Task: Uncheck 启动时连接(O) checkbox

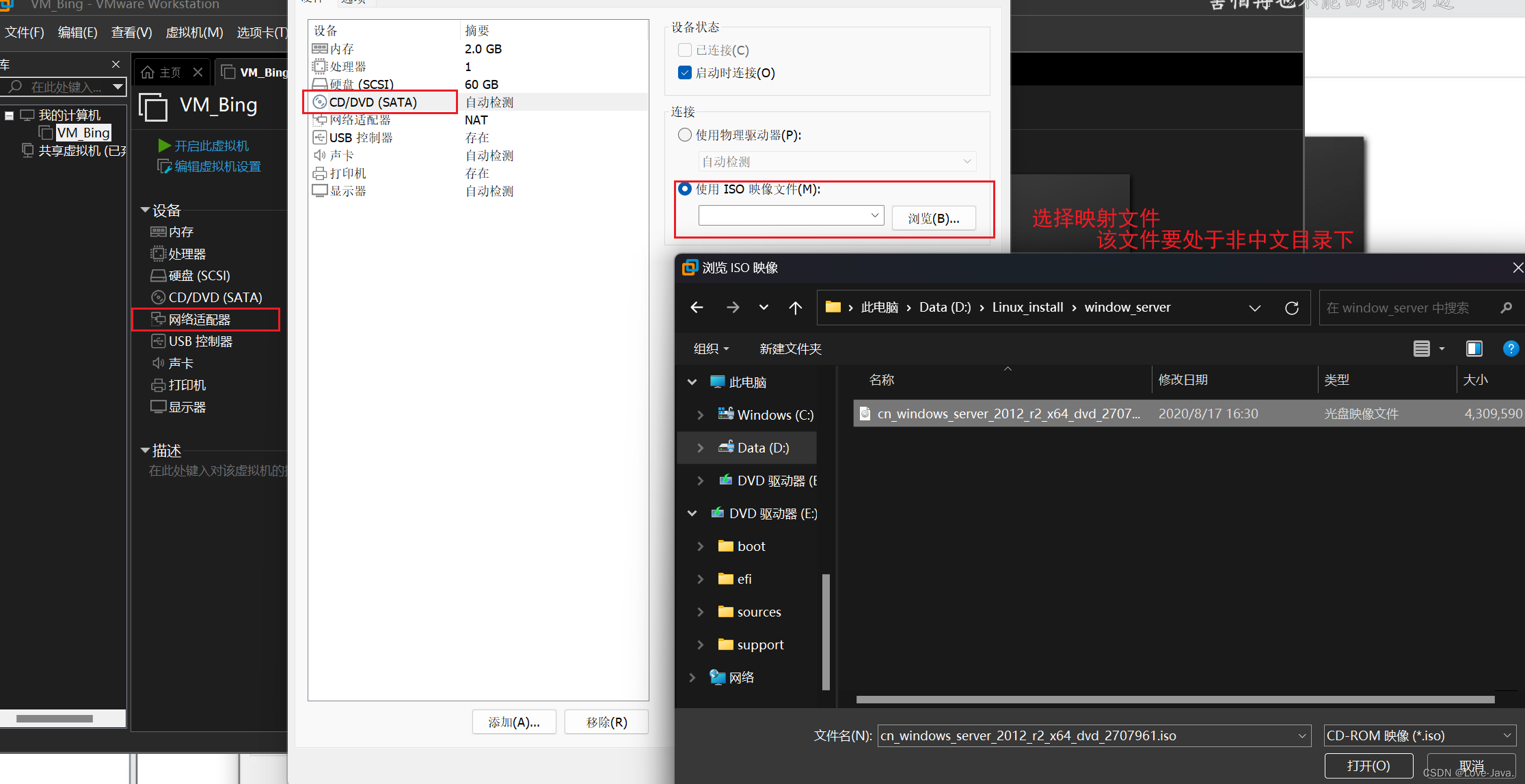Action: point(685,73)
